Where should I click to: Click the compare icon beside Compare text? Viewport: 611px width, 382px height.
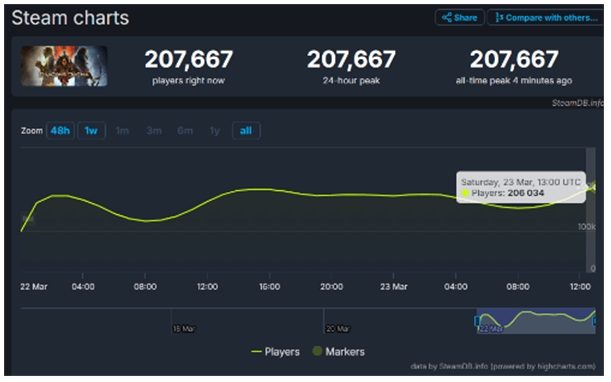[x=499, y=18]
